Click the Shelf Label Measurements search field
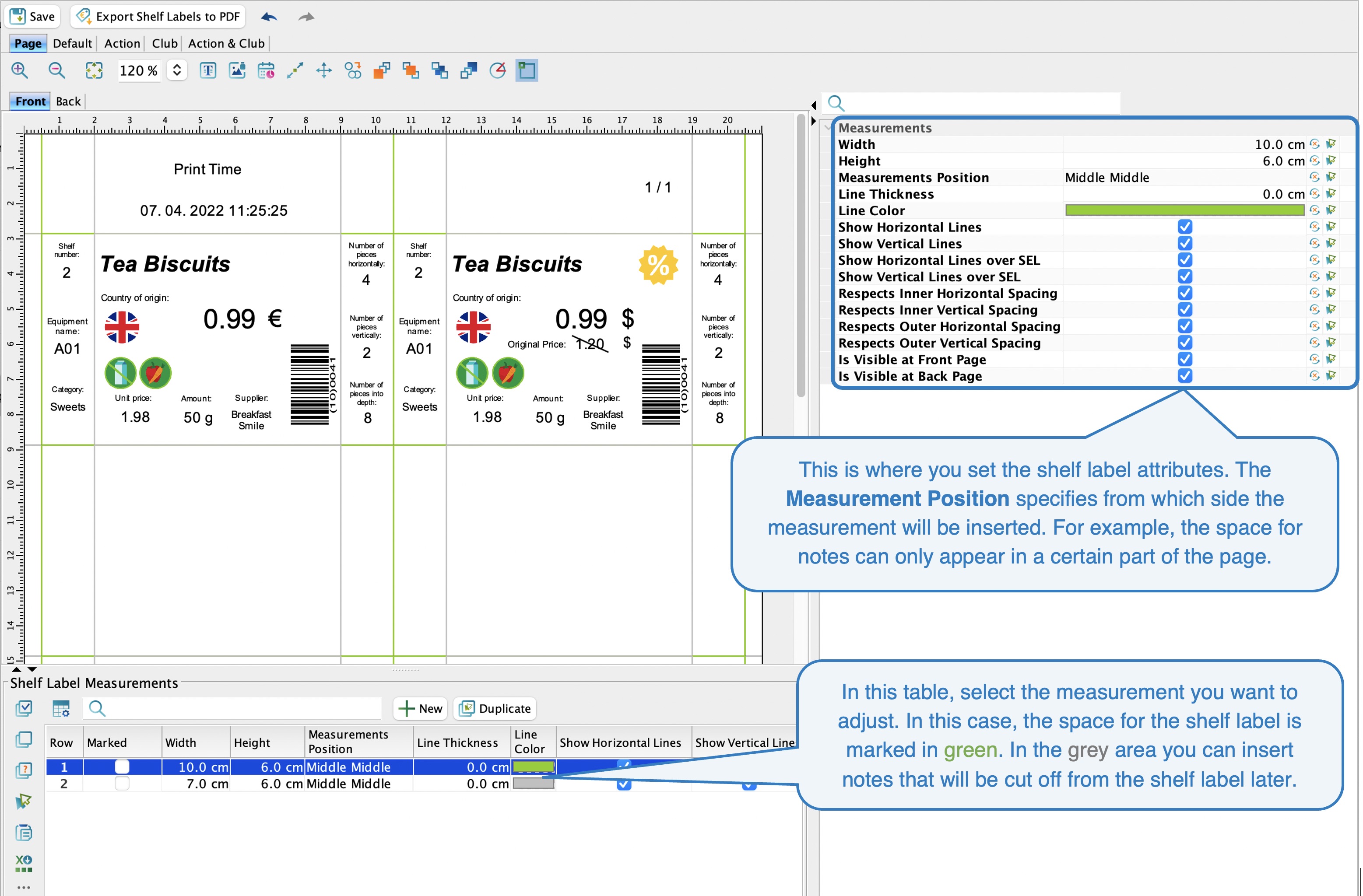The height and width of the screenshot is (896, 1363). point(232,709)
